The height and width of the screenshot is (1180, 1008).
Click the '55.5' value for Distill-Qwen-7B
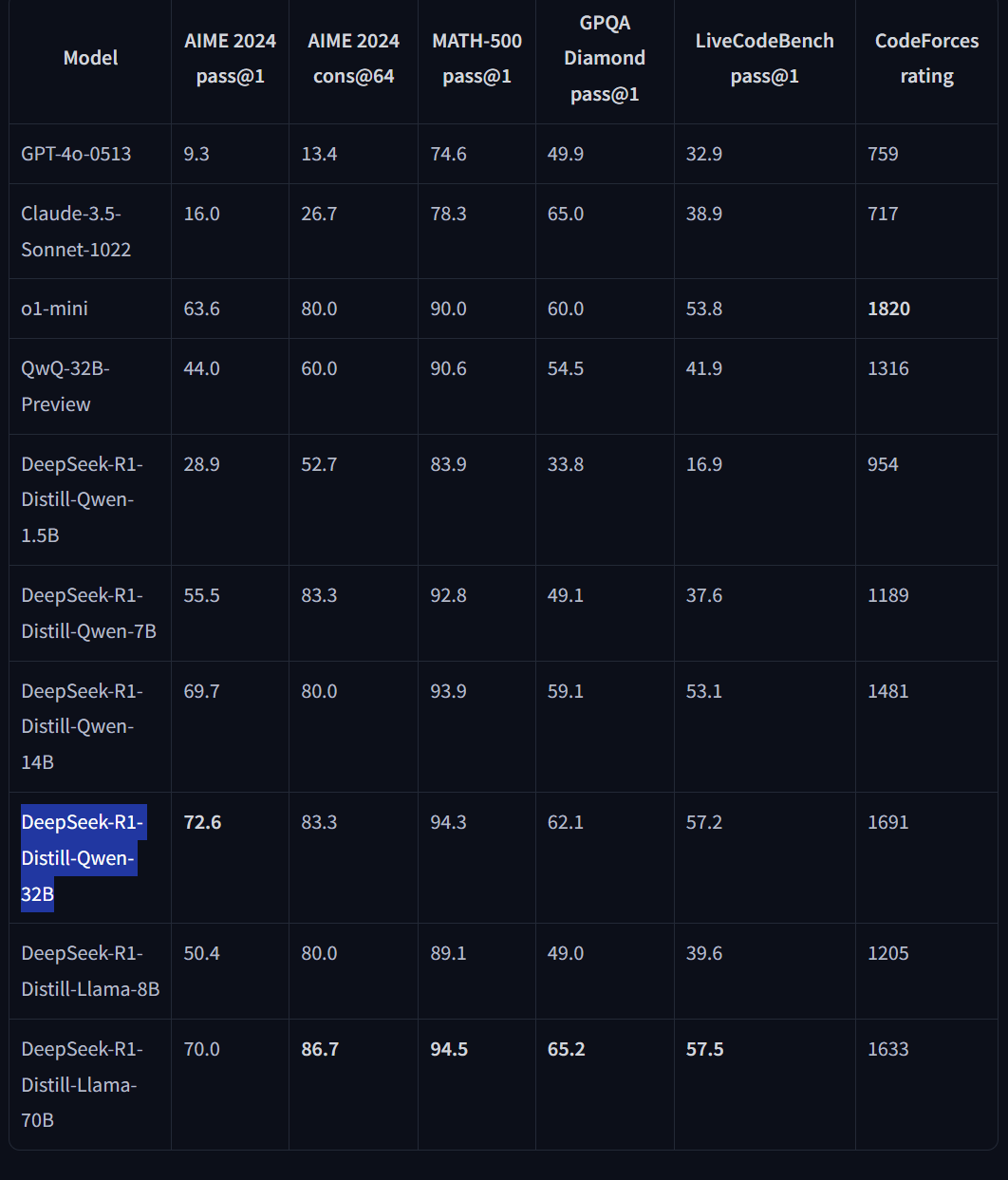[201, 595]
